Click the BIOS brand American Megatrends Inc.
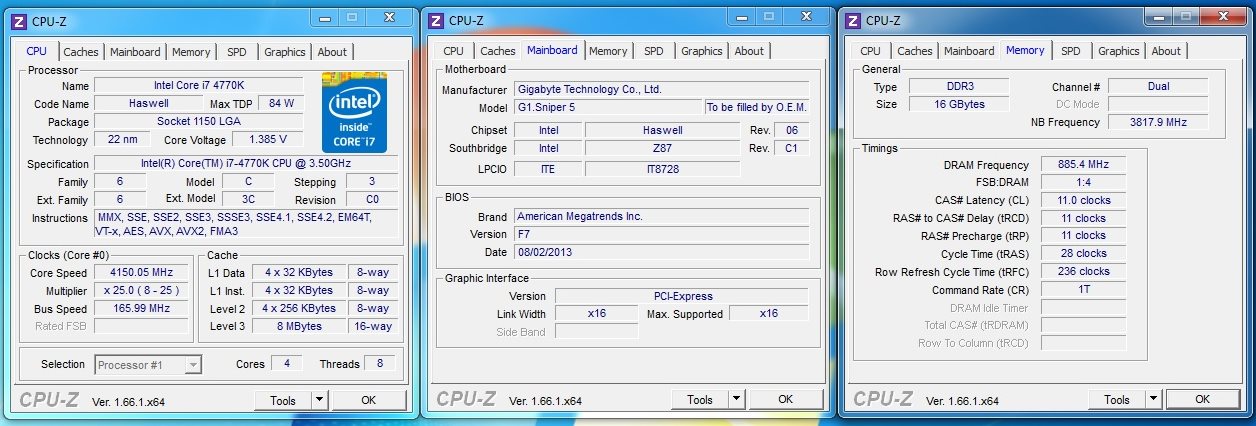The image size is (1256, 426). 661,216
